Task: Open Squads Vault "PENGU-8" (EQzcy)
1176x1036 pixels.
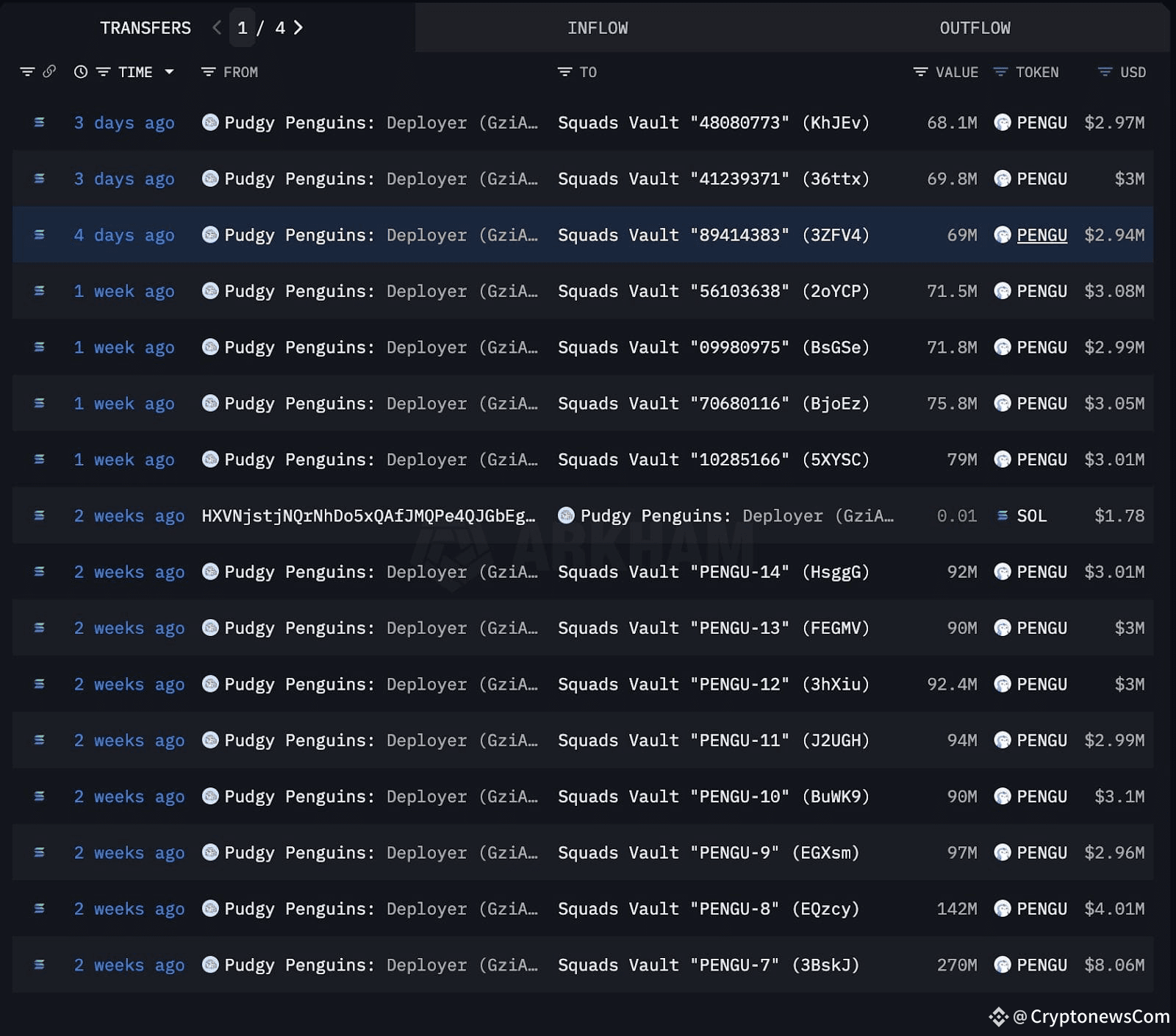Action: click(709, 909)
